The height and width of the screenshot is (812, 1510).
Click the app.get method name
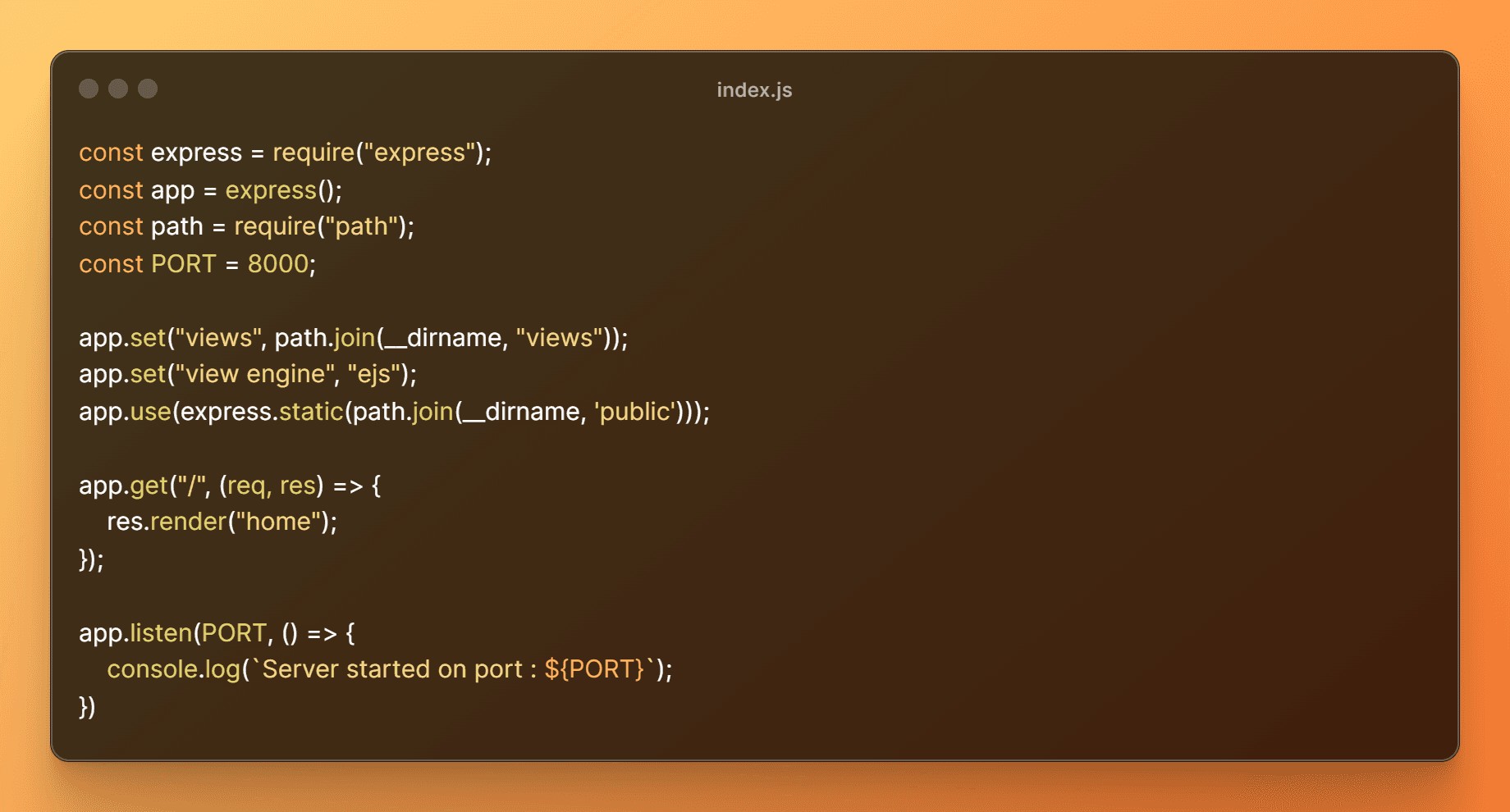(x=149, y=486)
